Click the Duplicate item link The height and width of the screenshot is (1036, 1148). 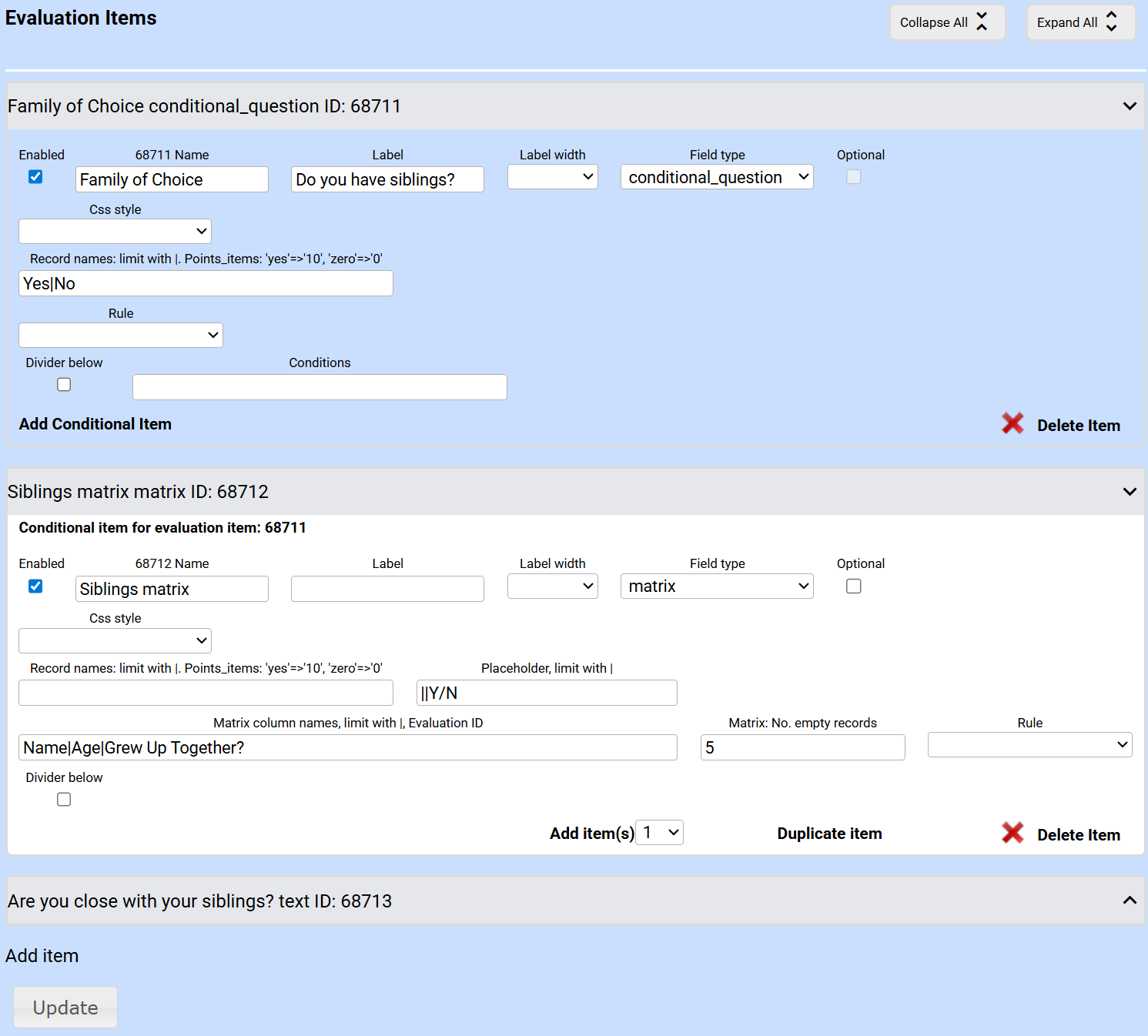[829, 834]
